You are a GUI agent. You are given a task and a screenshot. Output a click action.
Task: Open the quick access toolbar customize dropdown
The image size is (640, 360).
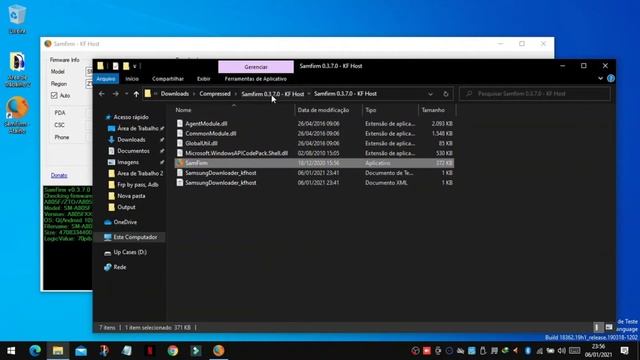(x=135, y=66)
